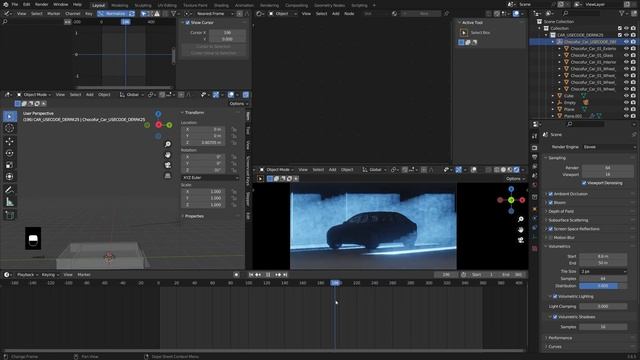Click the Render samples field
This screenshot has height=360, width=640.
tap(607, 168)
